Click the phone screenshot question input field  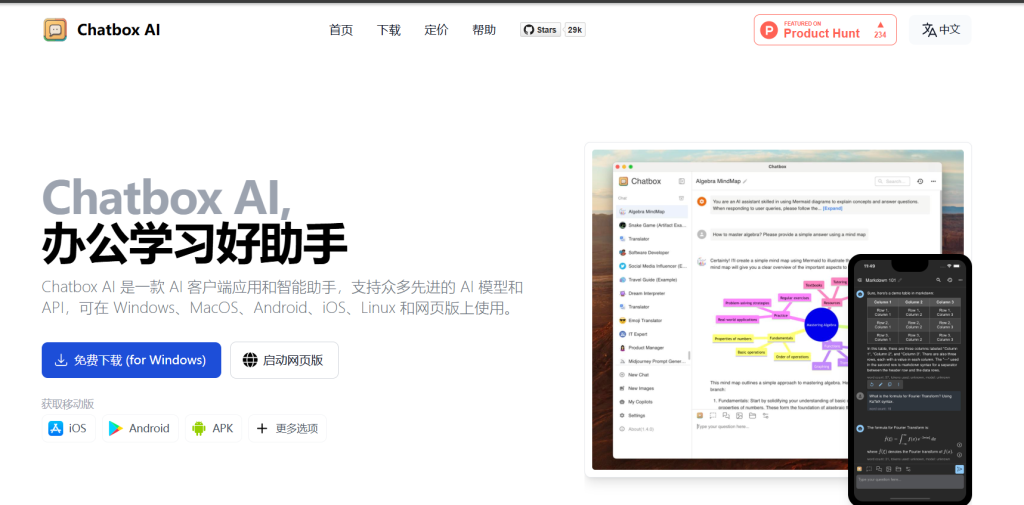pyautogui.click(x=909, y=480)
